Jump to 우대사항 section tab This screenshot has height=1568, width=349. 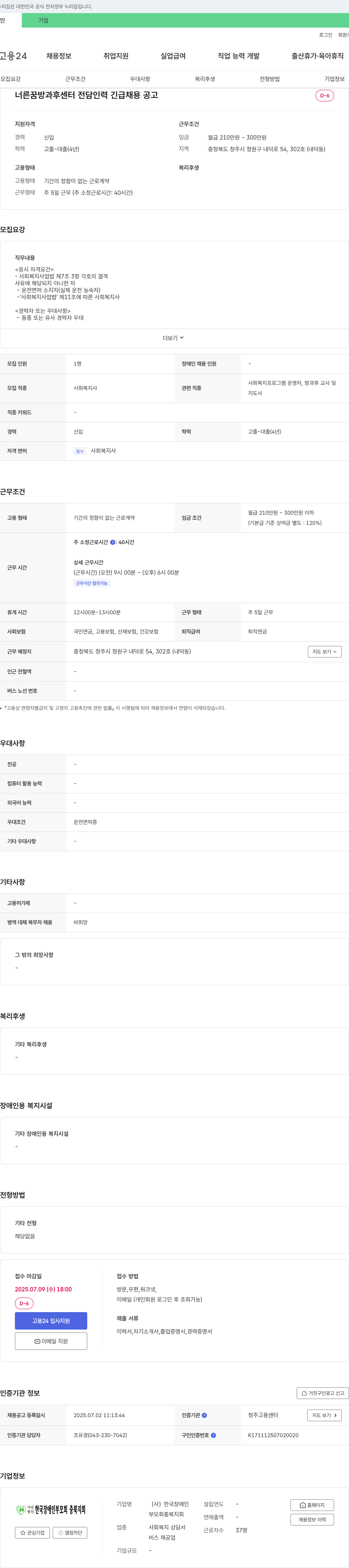[140, 79]
